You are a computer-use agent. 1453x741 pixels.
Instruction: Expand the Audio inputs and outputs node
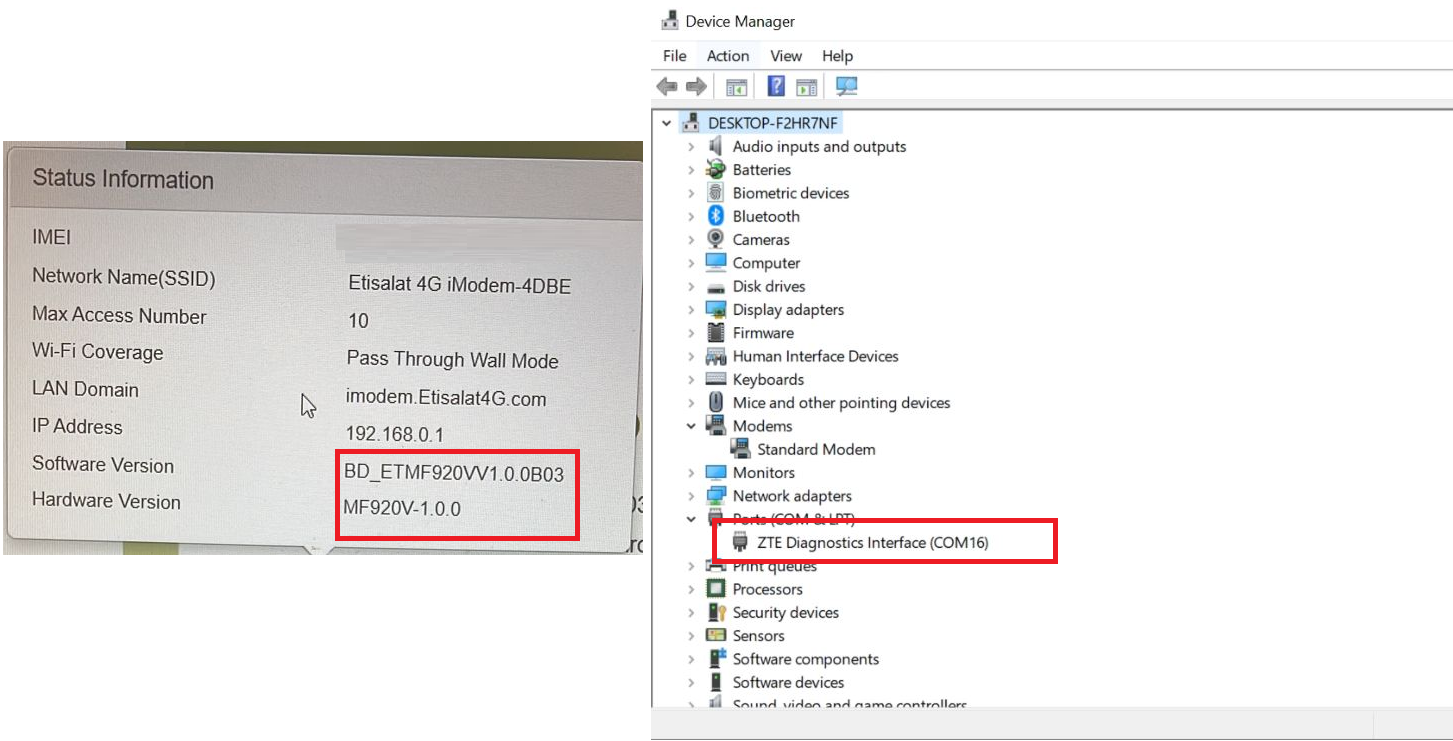691,146
